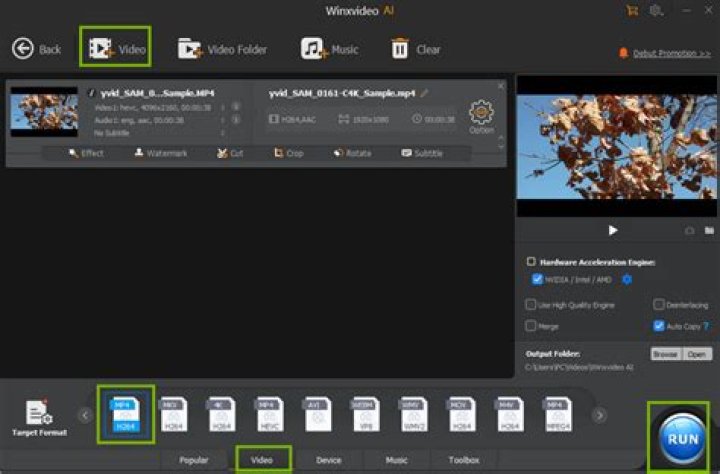Remove the video item with X

coord(501,86)
